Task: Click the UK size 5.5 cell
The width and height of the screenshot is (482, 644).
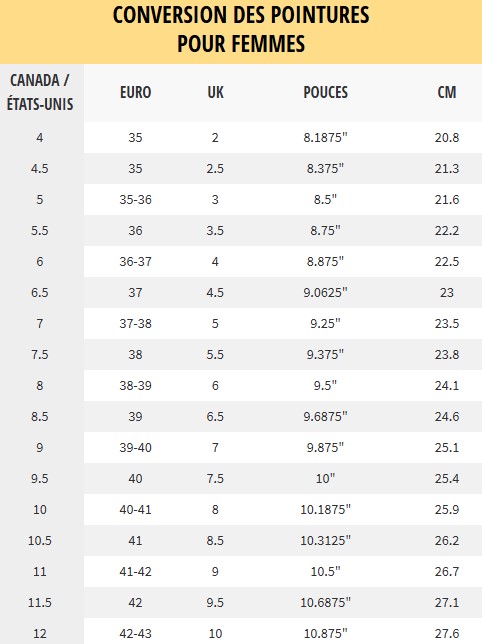Action: [x=215, y=354]
